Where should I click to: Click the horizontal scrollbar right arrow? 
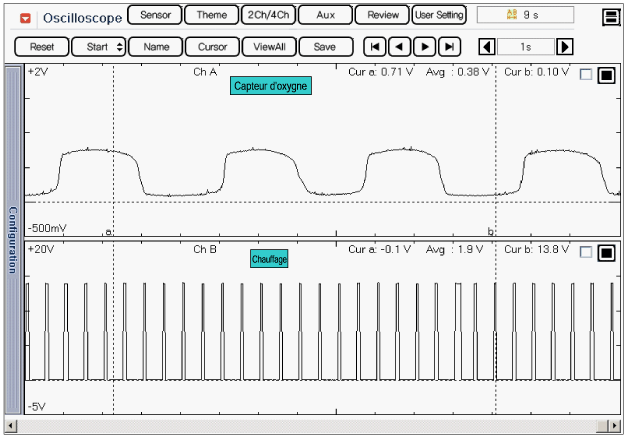click(615, 426)
